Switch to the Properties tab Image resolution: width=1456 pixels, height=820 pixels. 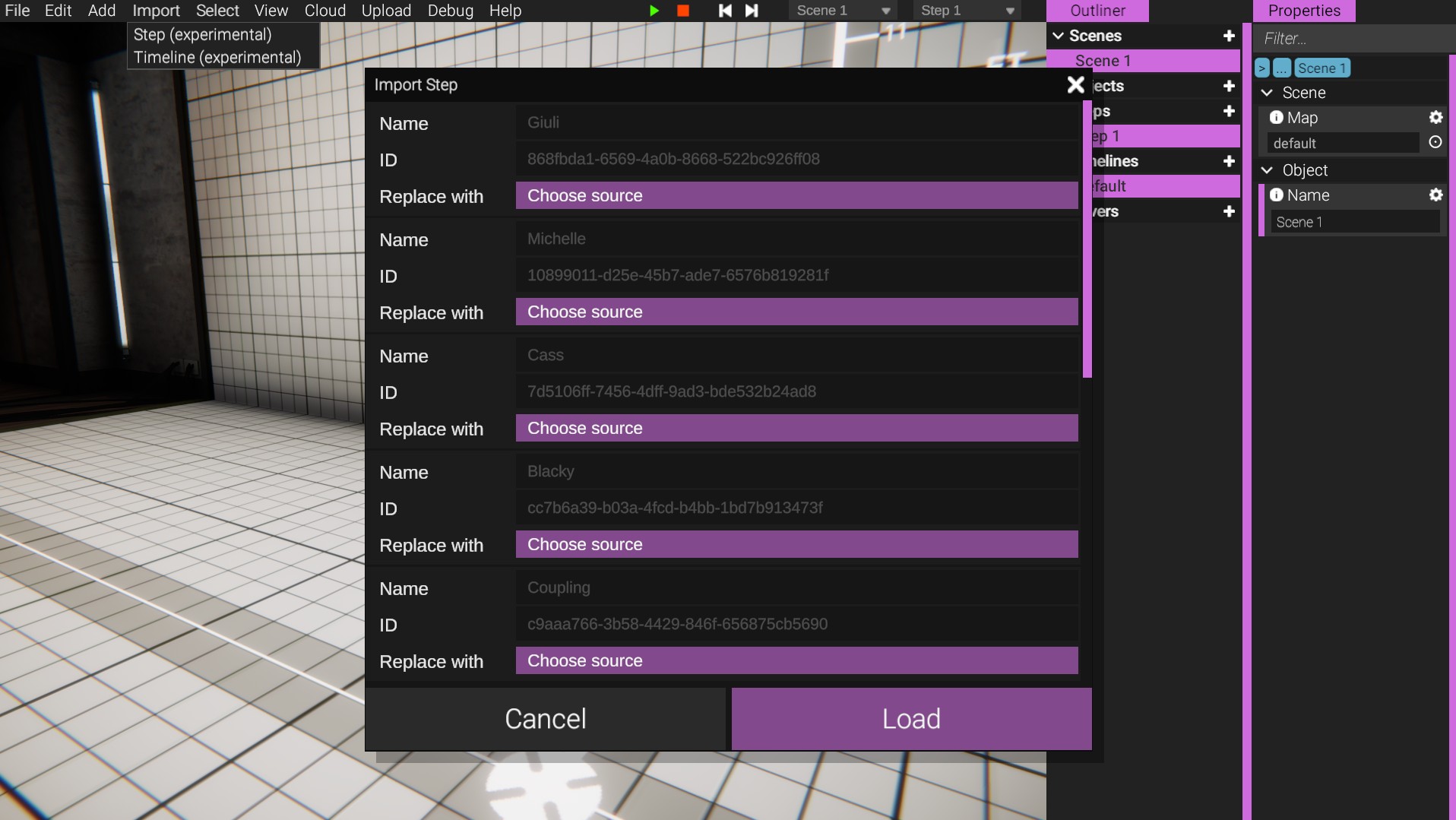1304,11
